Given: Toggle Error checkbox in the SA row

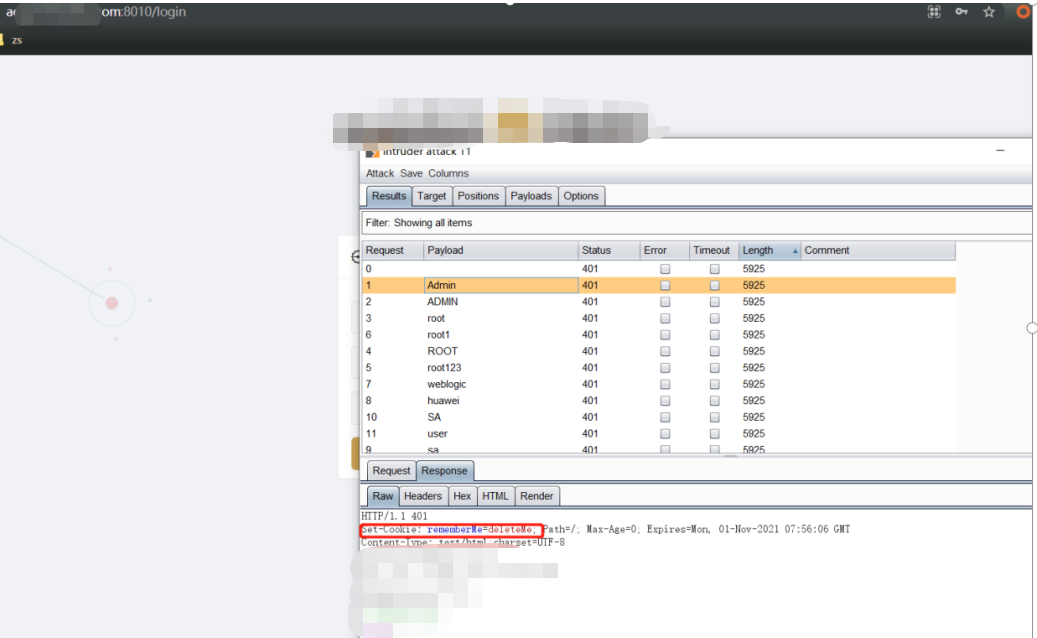Looking at the screenshot, I should [x=665, y=418].
